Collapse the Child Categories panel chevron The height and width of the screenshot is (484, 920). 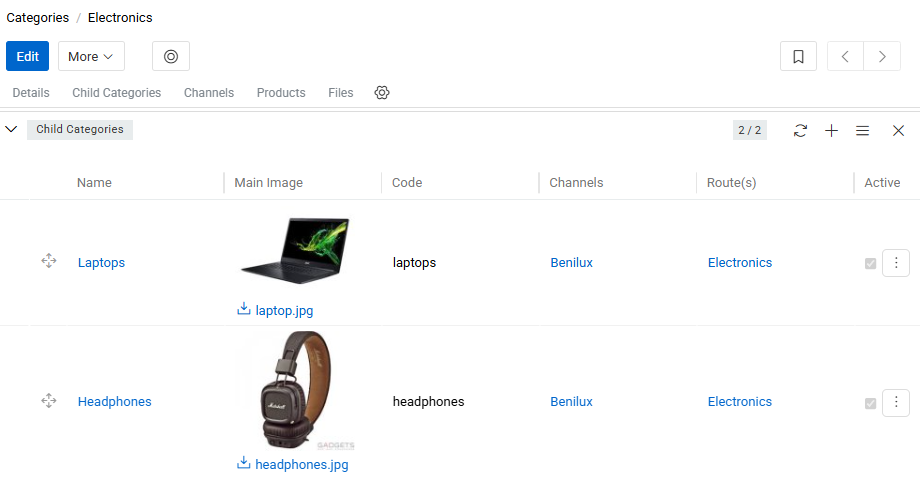11,129
